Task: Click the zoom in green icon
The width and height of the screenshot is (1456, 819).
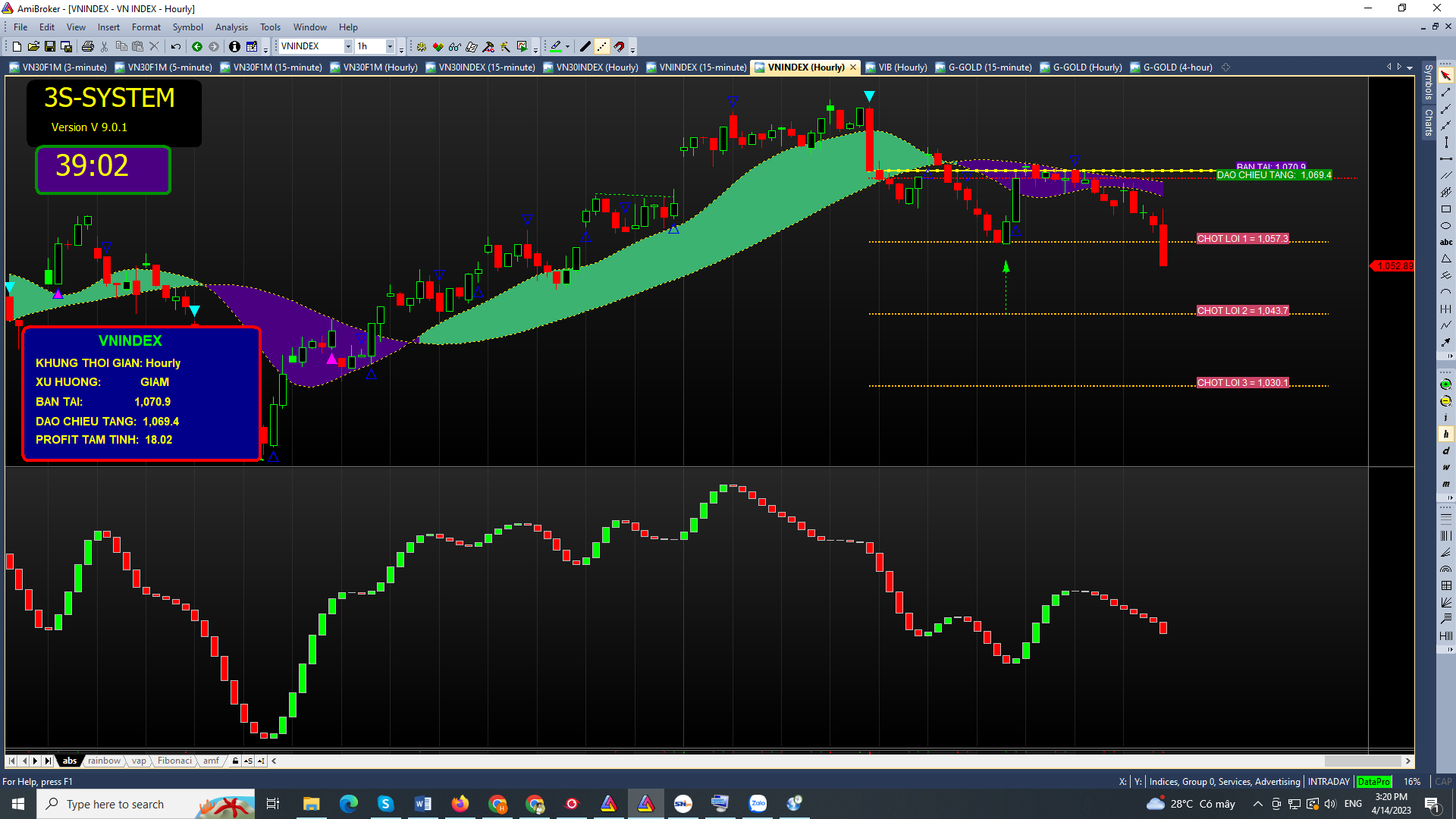Action: click(1445, 384)
